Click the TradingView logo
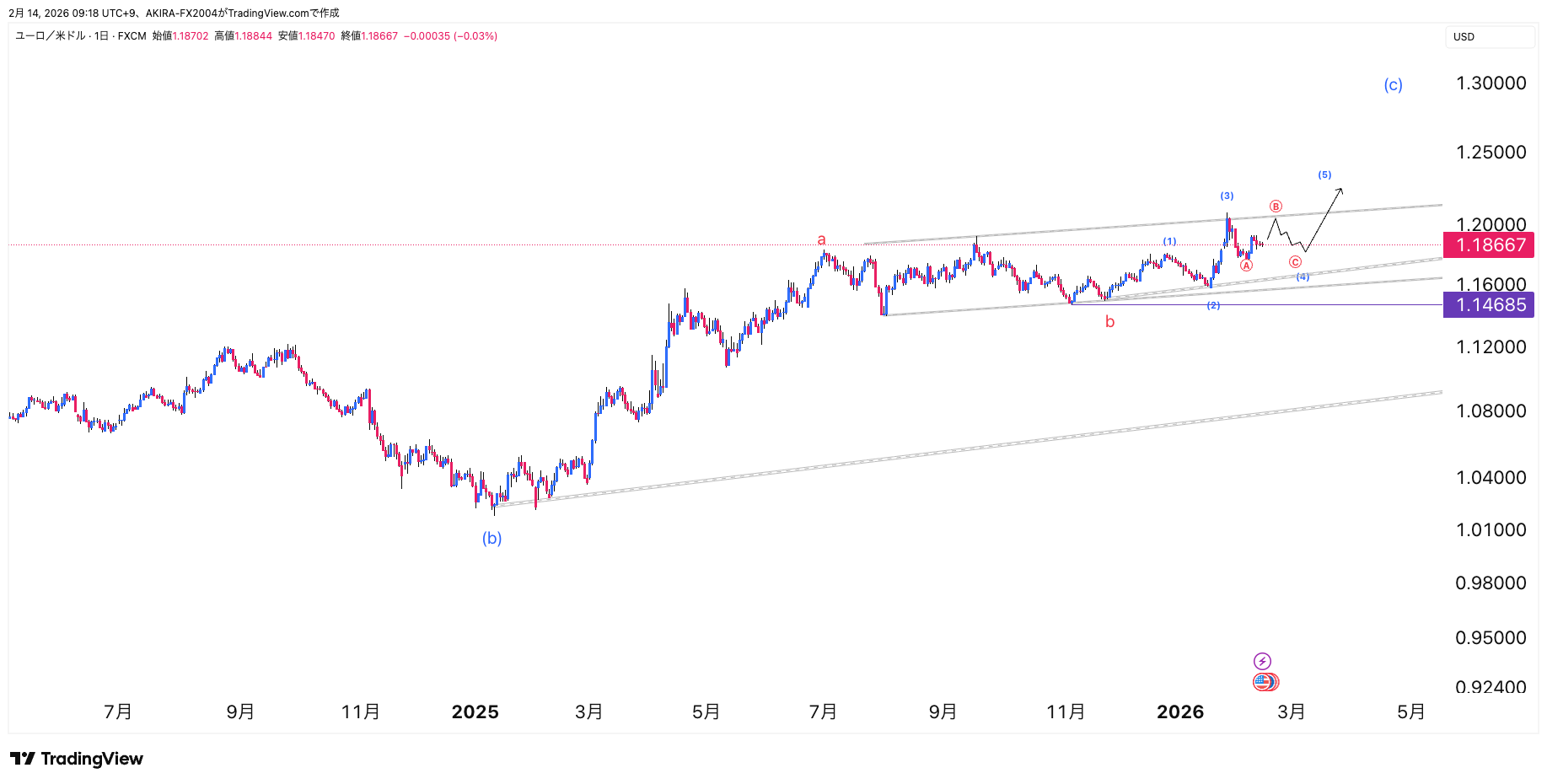1547x784 pixels. [x=77, y=759]
